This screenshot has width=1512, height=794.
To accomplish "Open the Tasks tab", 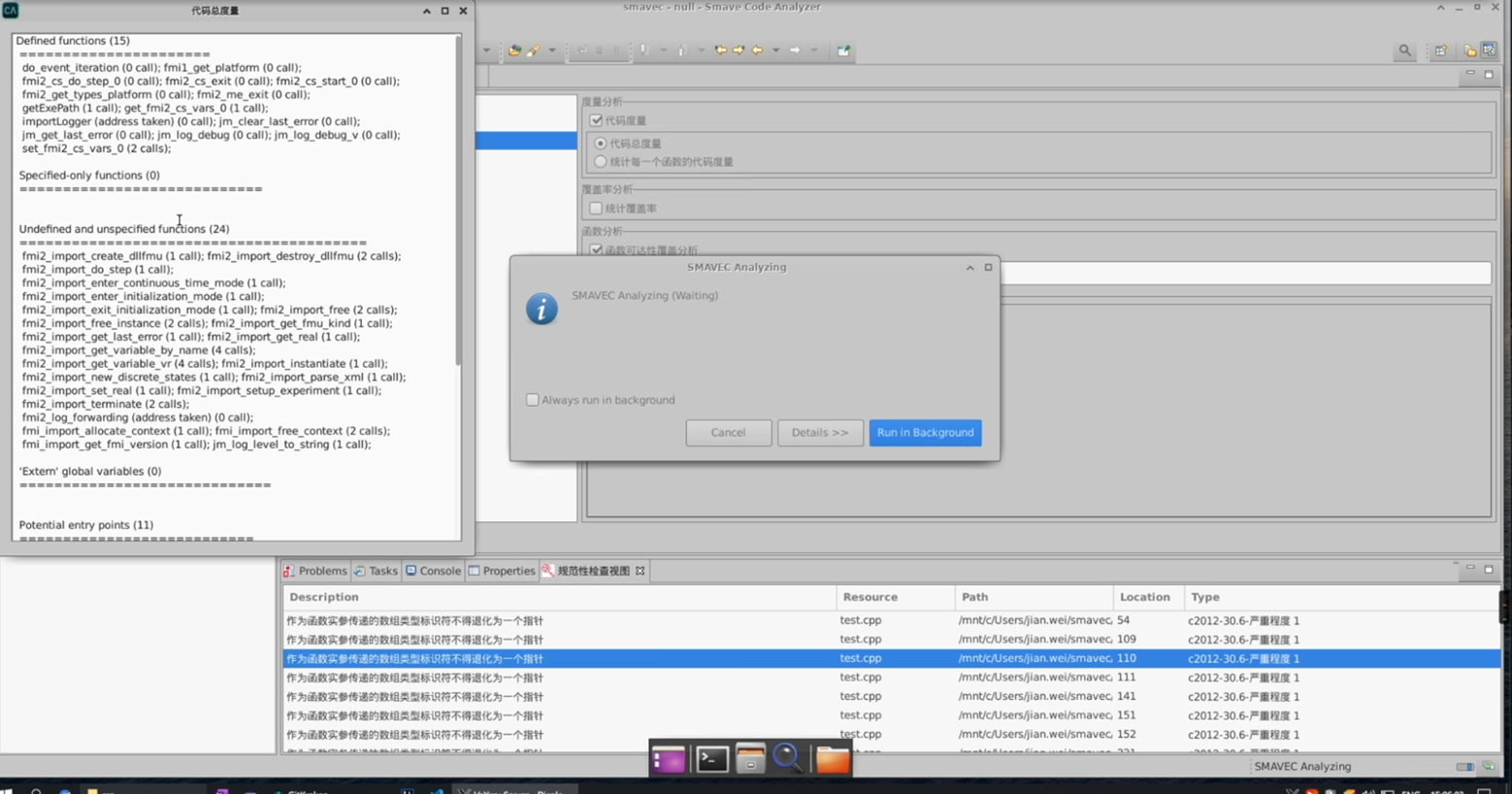I will 376,571.
